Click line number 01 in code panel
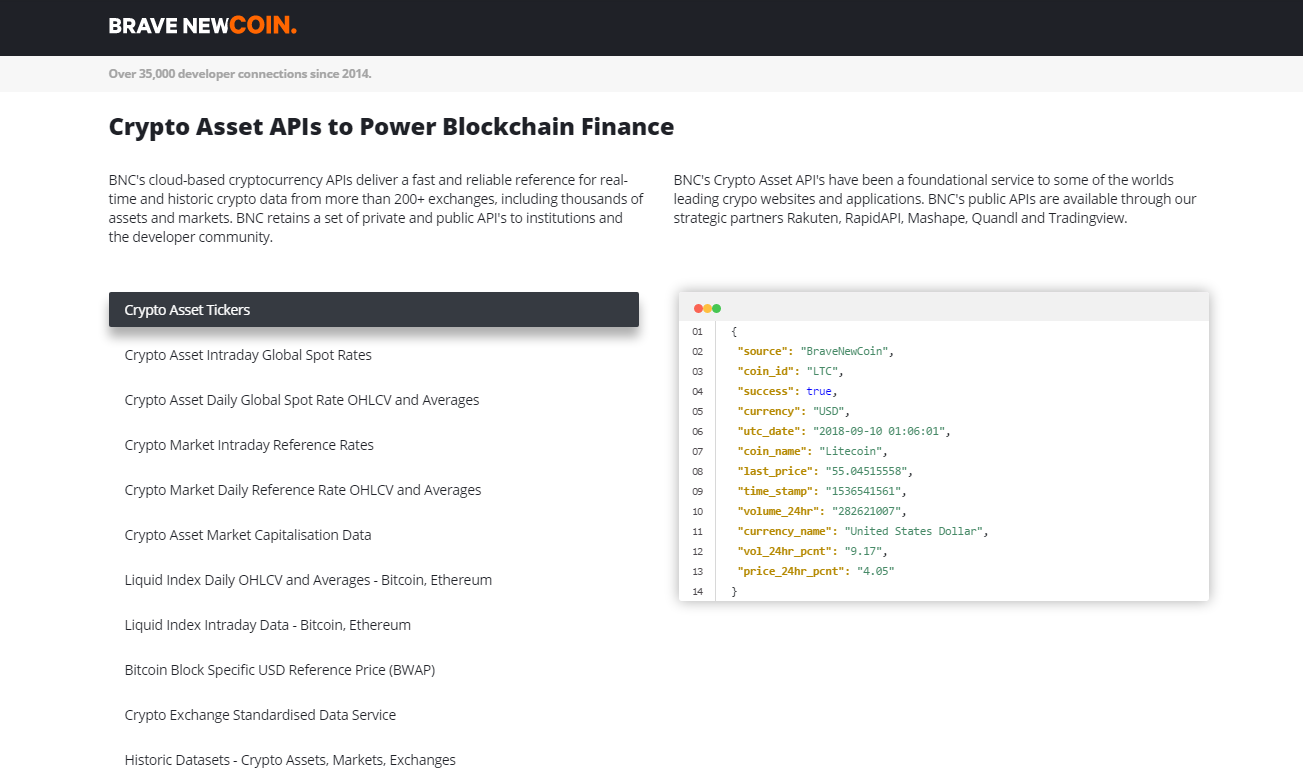Viewport: 1303px width, 784px height. pos(697,331)
